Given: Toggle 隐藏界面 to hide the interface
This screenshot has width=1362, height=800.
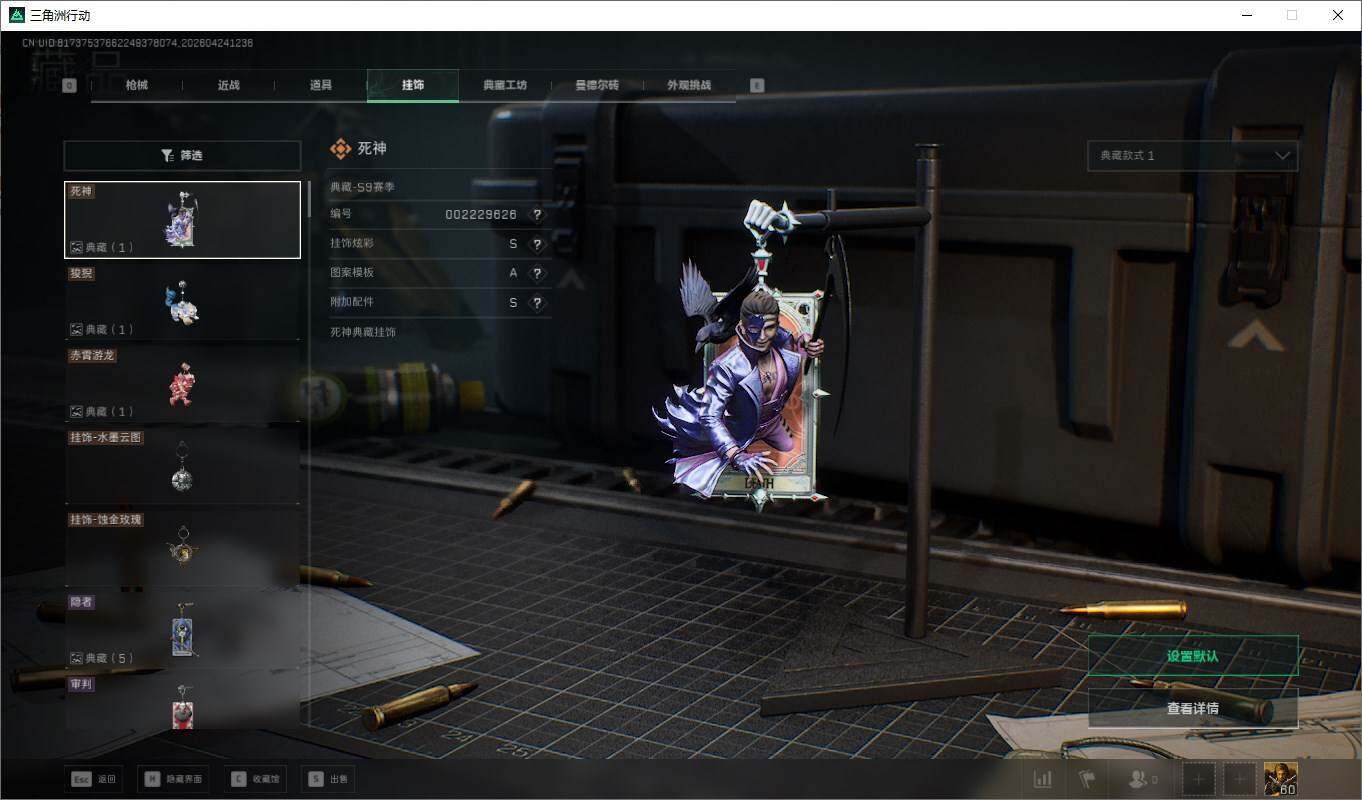Looking at the screenshot, I should 175,779.
